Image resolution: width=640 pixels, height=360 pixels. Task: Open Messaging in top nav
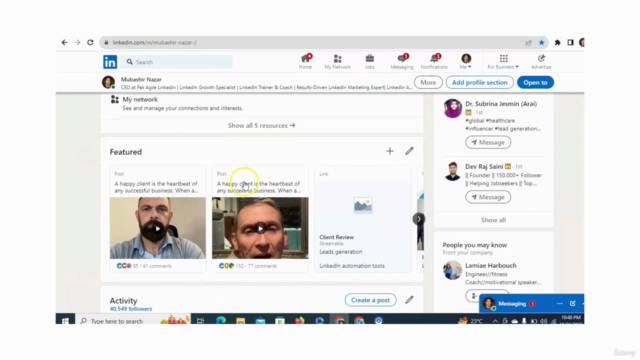tap(402, 62)
